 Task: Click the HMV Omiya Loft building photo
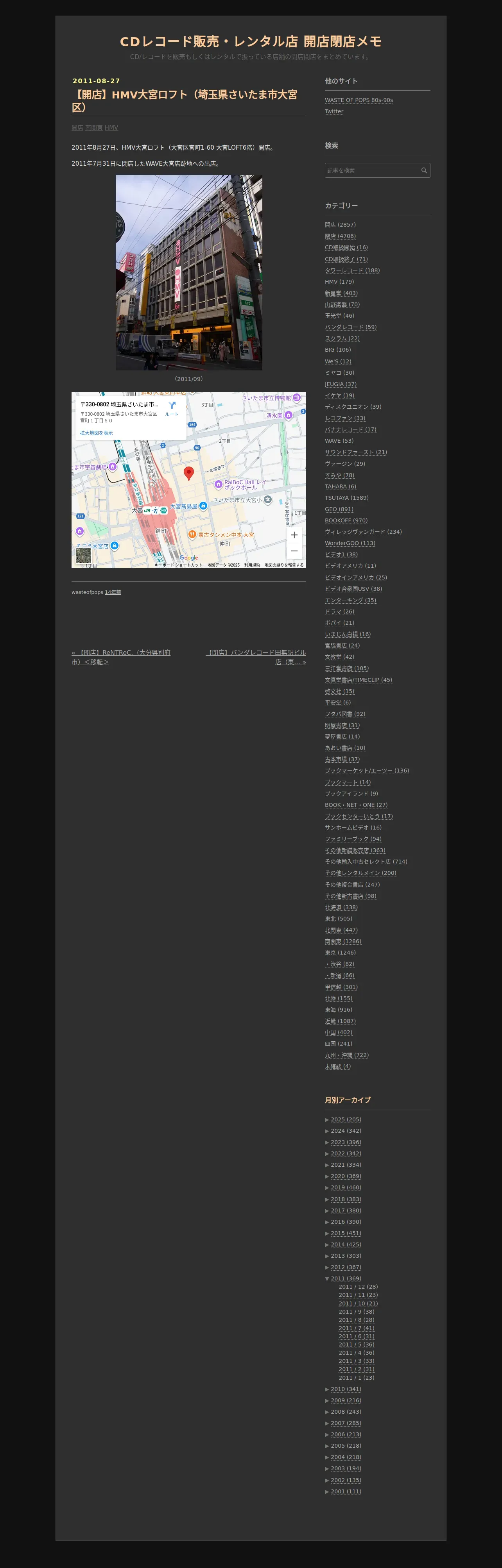pos(189,273)
